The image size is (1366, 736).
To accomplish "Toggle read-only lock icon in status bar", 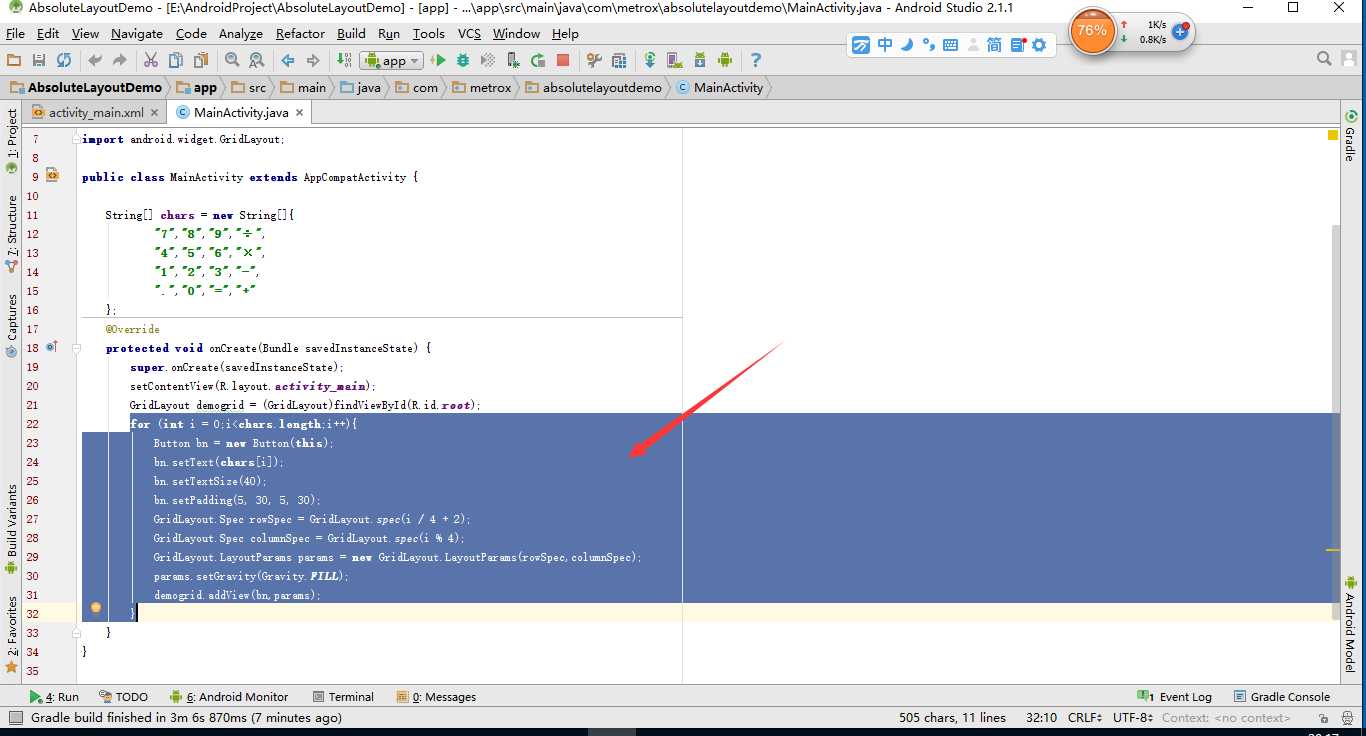I will (x=1324, y=717).
